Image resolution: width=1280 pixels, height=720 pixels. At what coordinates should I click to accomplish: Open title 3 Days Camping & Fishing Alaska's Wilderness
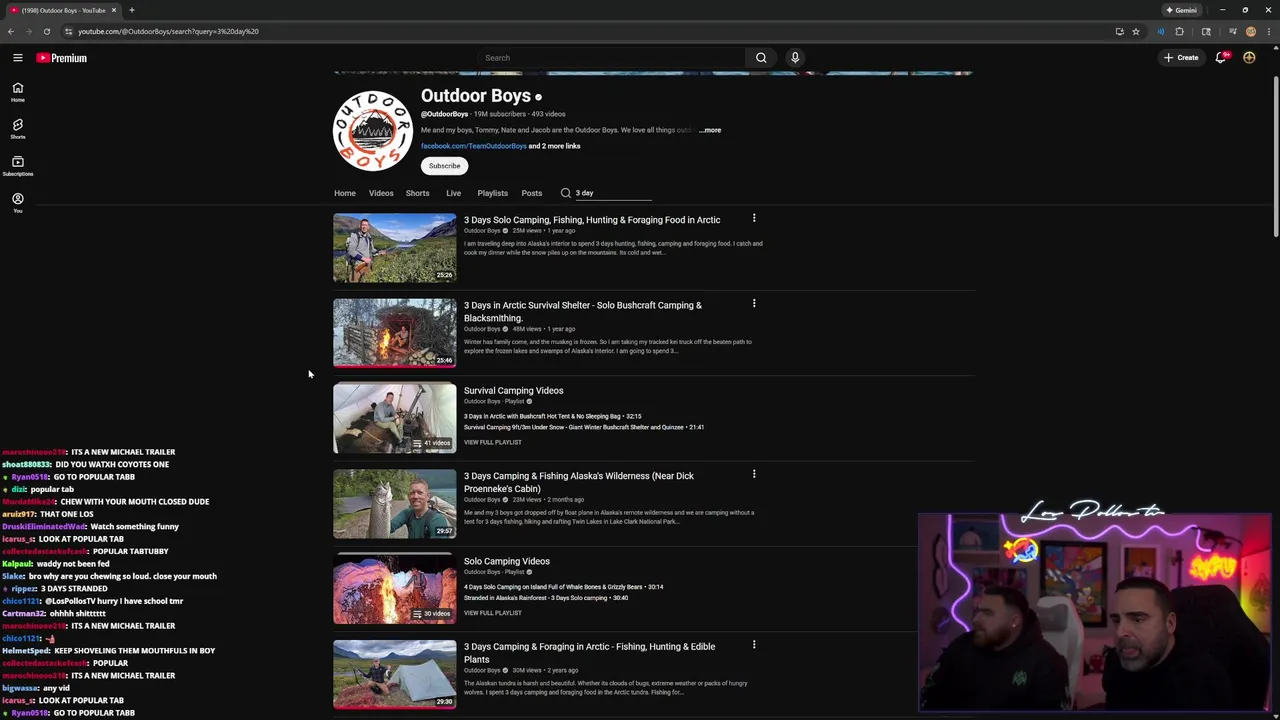pyautogui.click(x=579, y=482)
